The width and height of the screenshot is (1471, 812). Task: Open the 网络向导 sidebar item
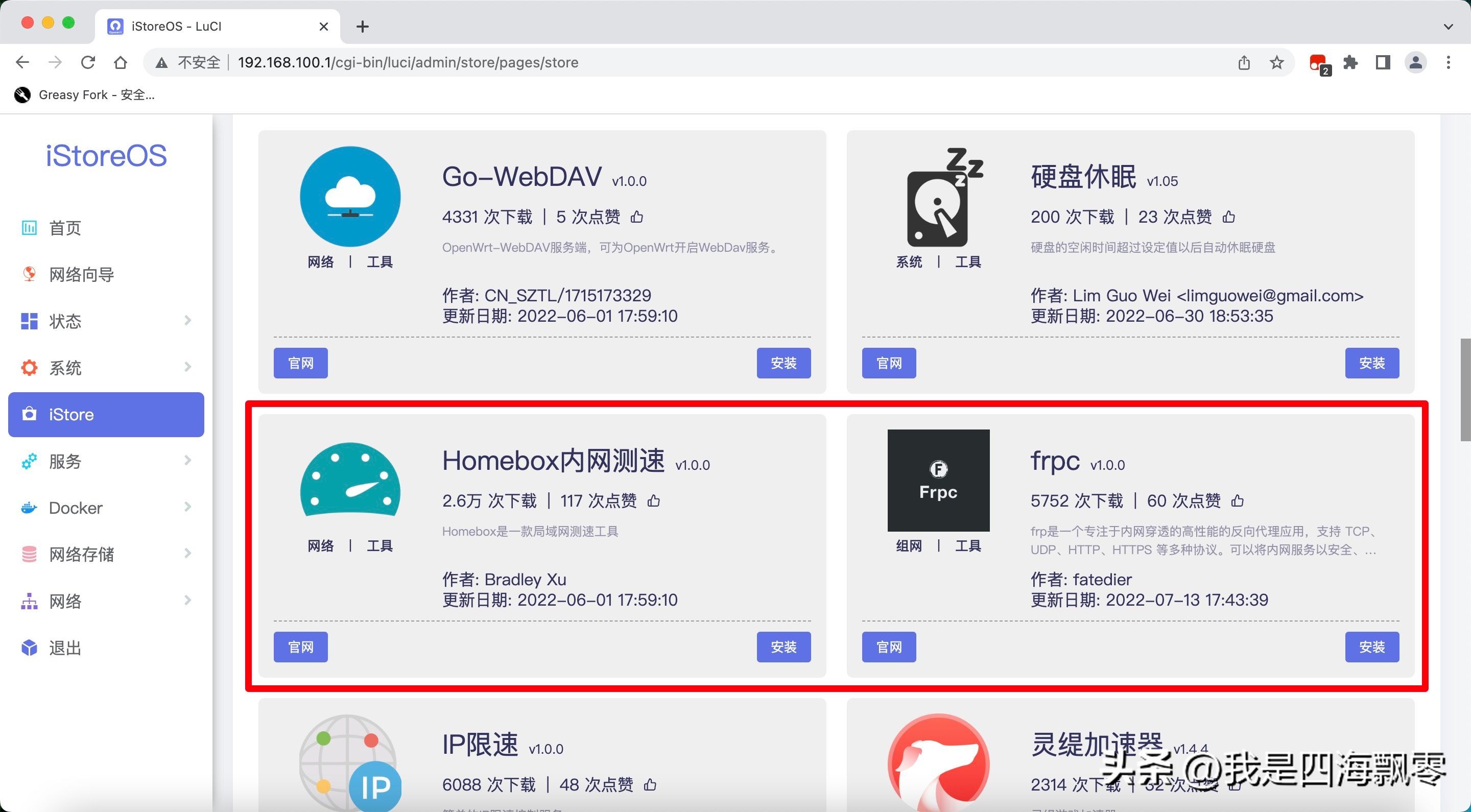pos(81,275)
